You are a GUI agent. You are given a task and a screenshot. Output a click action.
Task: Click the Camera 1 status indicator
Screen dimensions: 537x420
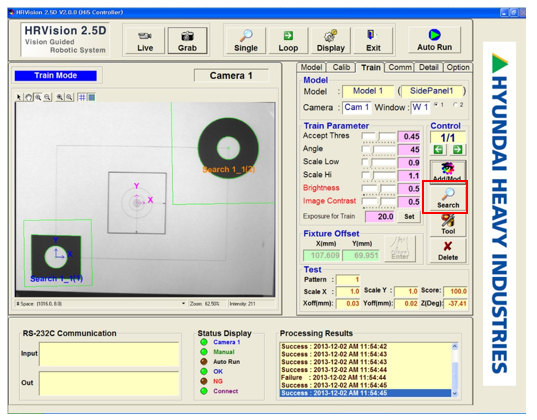click(204, 342)
